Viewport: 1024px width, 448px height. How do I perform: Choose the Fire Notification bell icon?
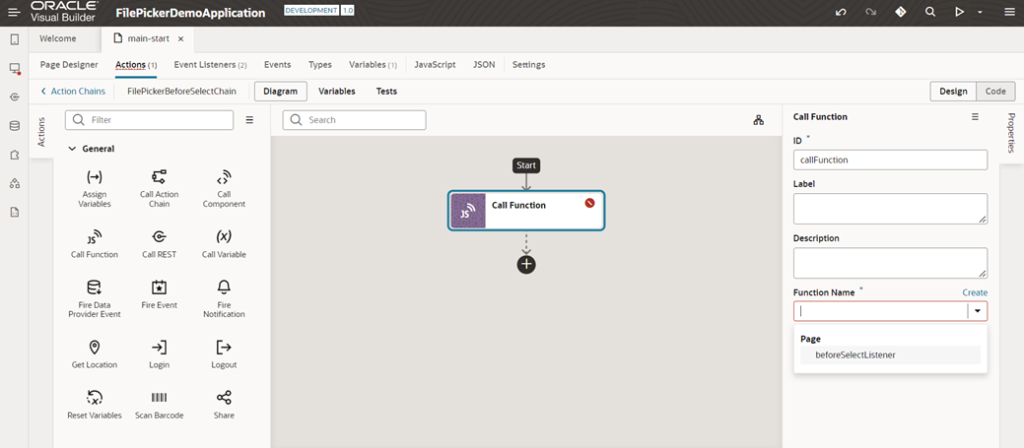click(224, 287)
